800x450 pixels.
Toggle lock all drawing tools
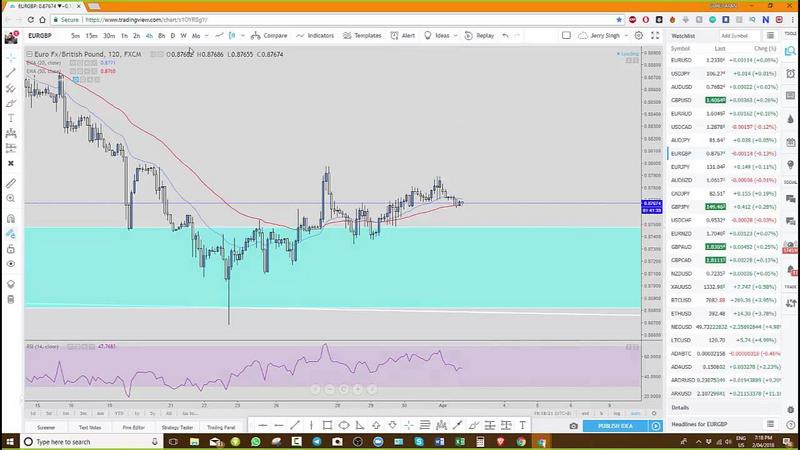tap(11, 249)
